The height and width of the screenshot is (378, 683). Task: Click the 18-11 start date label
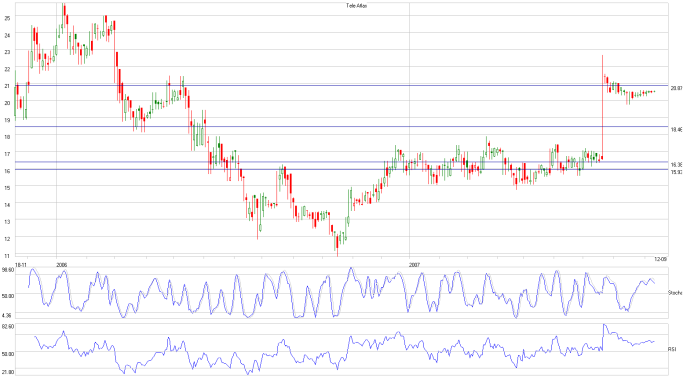coord(21,264)
